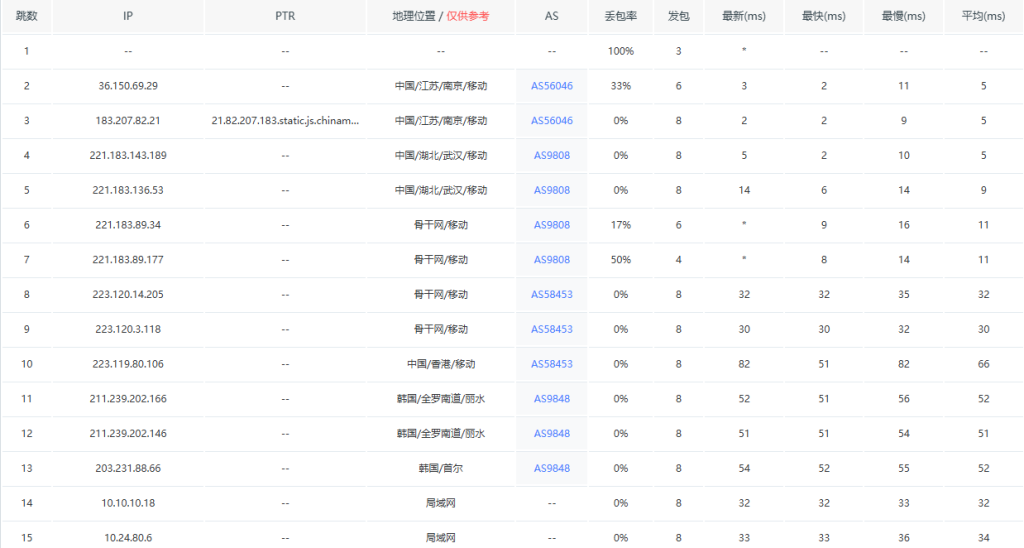1024x548 pixels.
Task: Select IP address 223.120.3.118
Action: pyautogui.click(x=128, y=329)
